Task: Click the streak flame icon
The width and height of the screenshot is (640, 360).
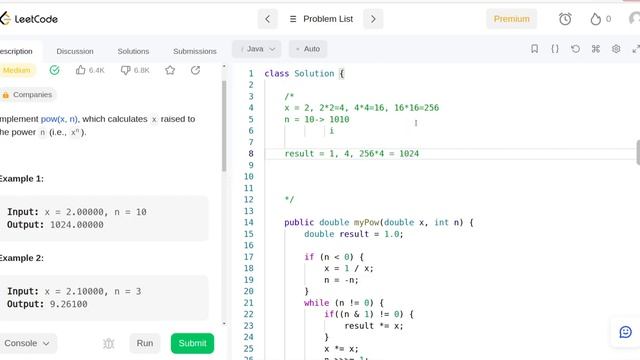Action: pyautogui.click(x=596, y=19)
